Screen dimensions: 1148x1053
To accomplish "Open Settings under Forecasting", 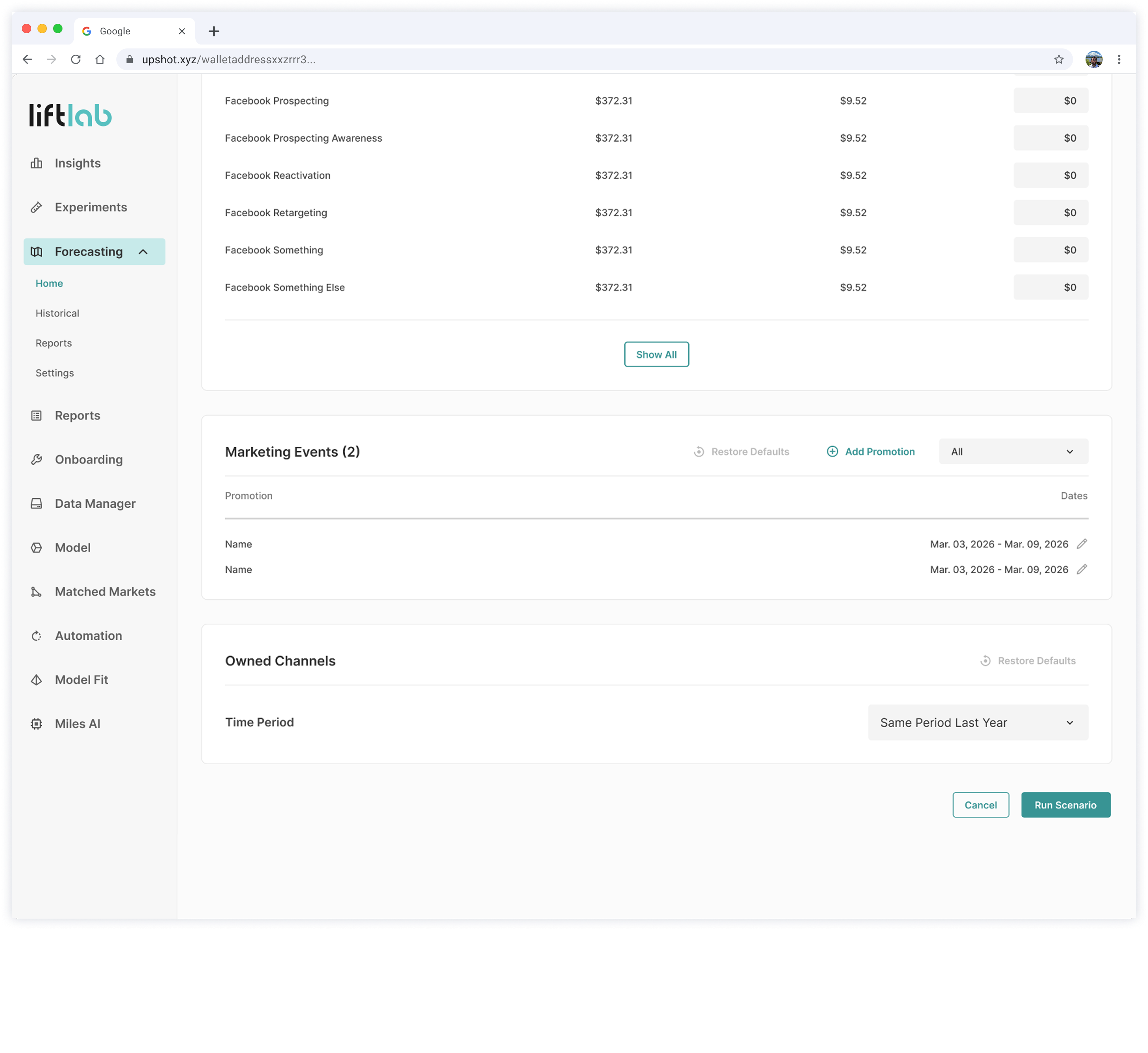I will click(55, 373).
